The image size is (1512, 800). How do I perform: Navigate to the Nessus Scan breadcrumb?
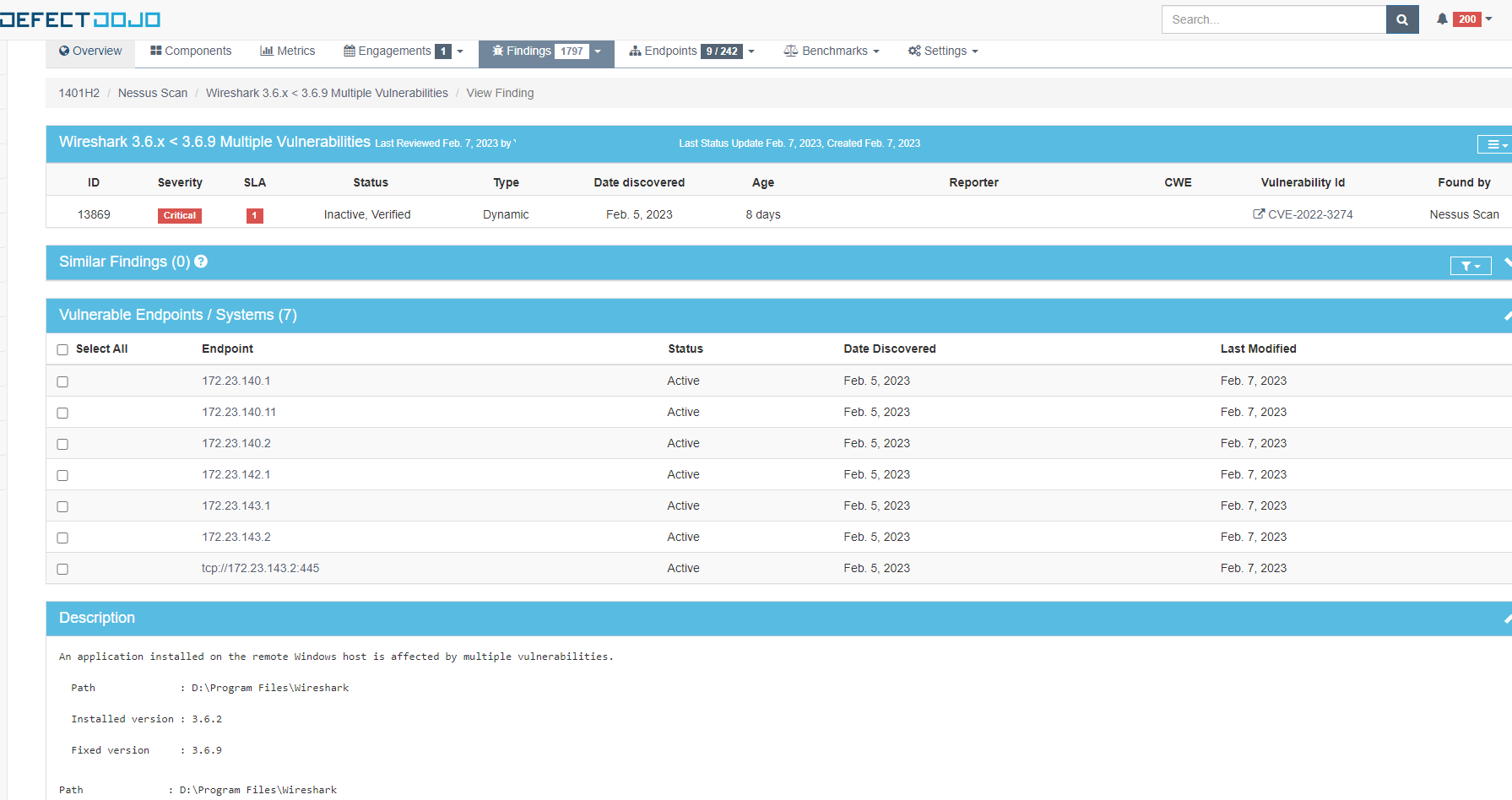[153, 93]
